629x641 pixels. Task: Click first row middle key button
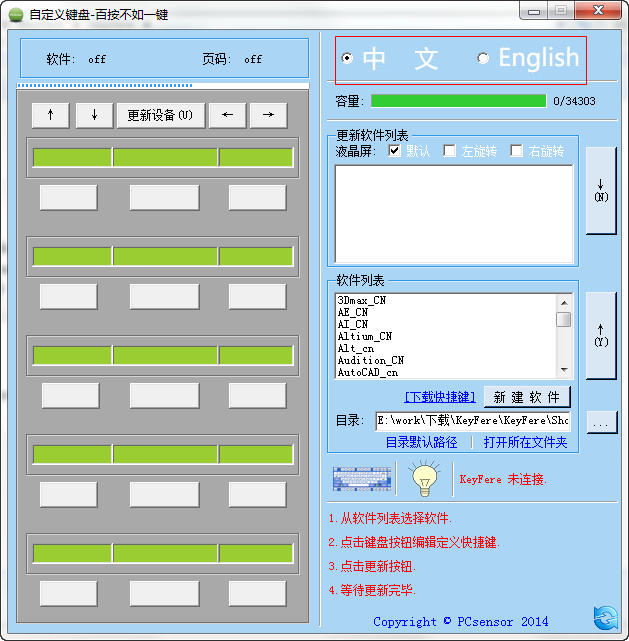click(x=165, y=198)
